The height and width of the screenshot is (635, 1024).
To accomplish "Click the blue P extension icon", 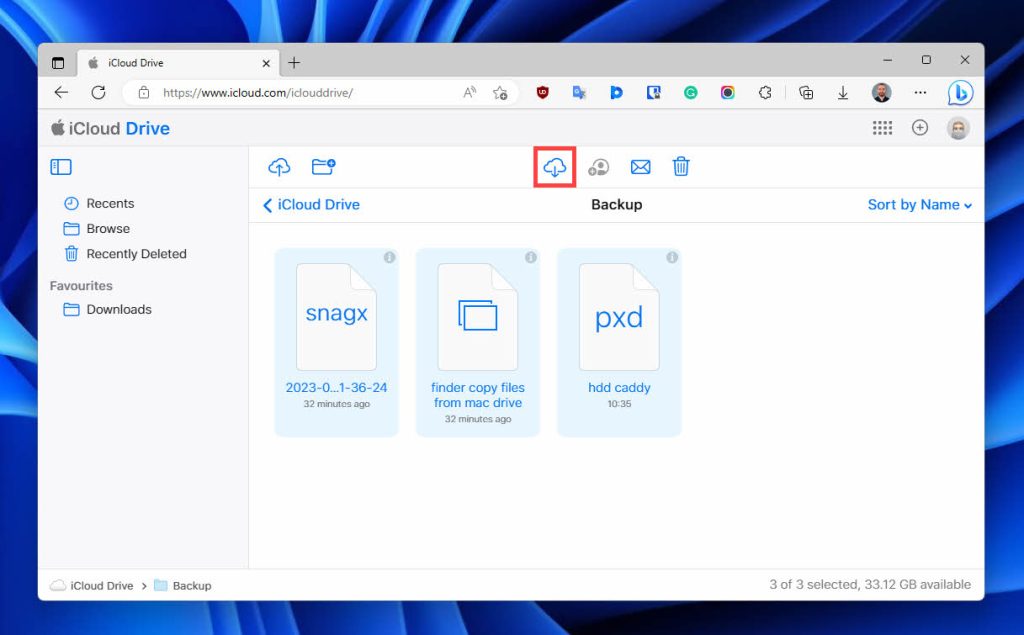I will click(616, 93).
